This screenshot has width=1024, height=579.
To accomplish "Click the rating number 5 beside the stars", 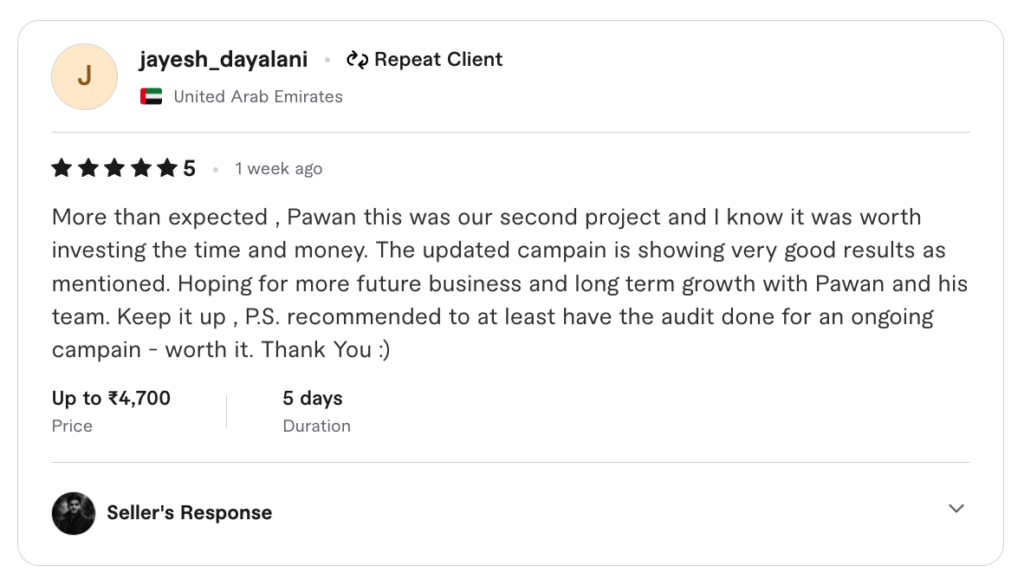I will pyautogui.click(x=189, y=168).
